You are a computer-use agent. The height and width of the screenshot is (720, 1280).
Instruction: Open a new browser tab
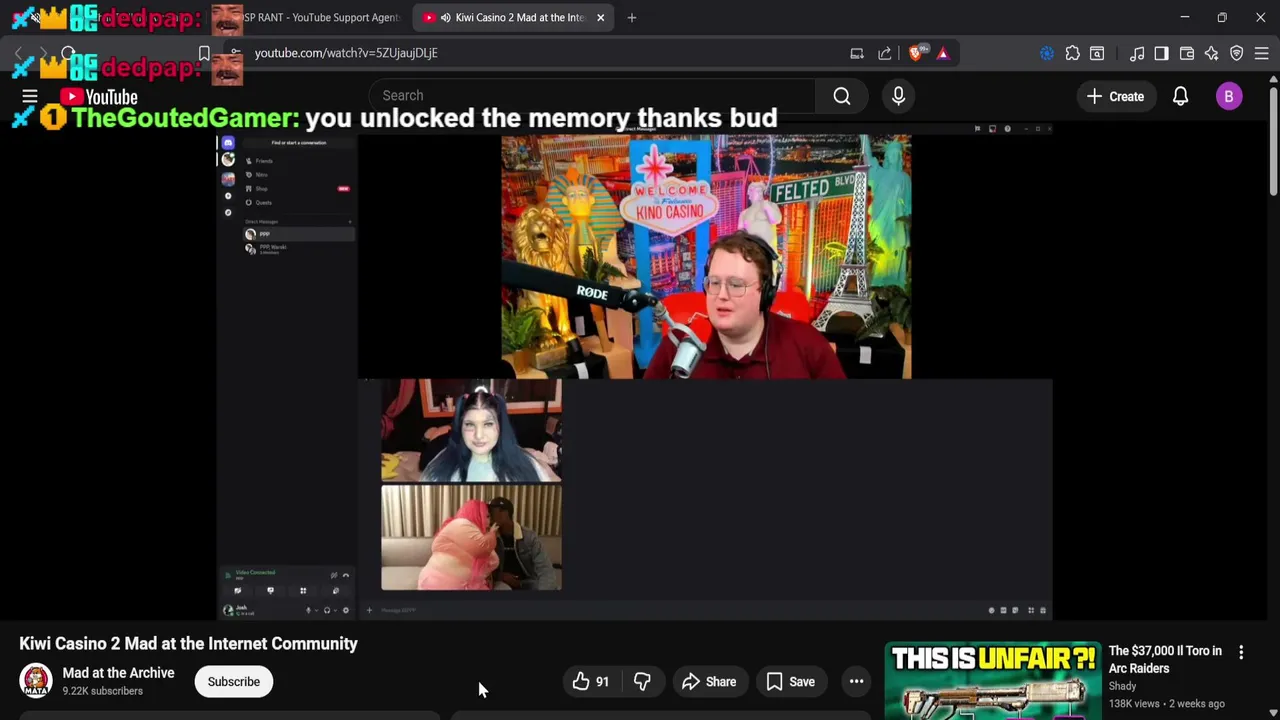click(631, 17)
